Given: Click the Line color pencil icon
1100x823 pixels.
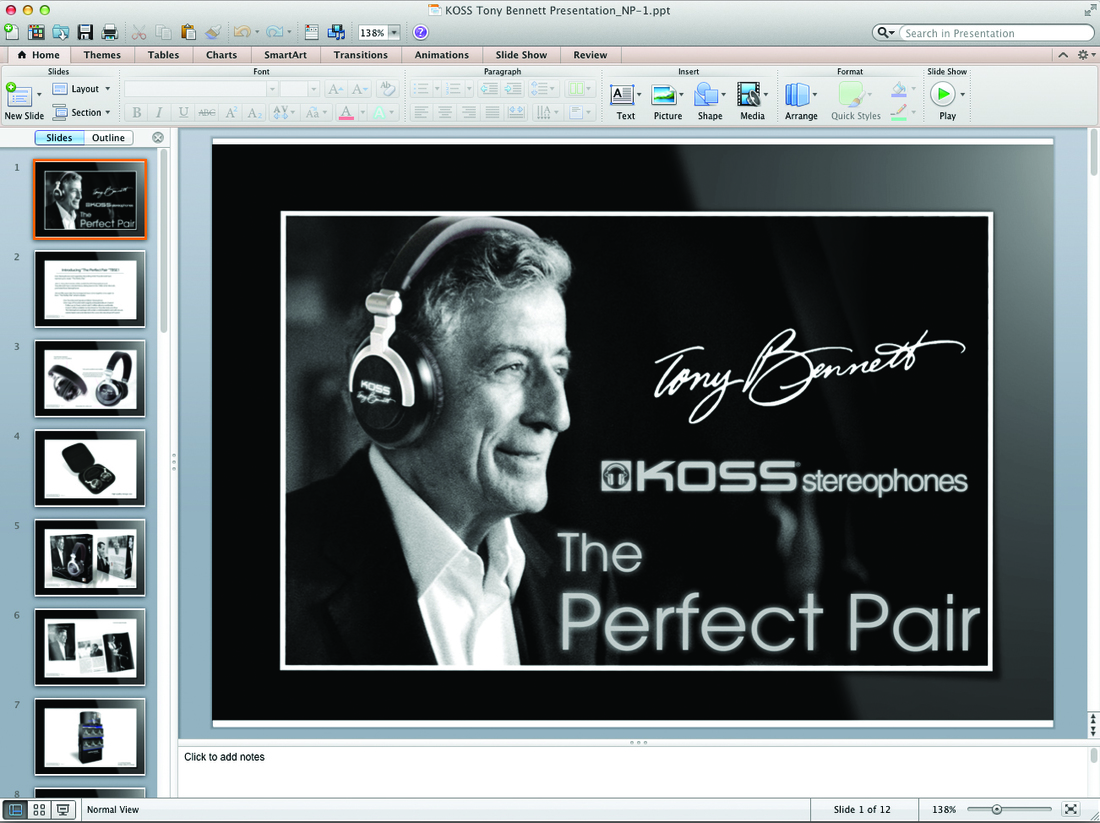Looking at the screenshot, I should click(899, 112).
